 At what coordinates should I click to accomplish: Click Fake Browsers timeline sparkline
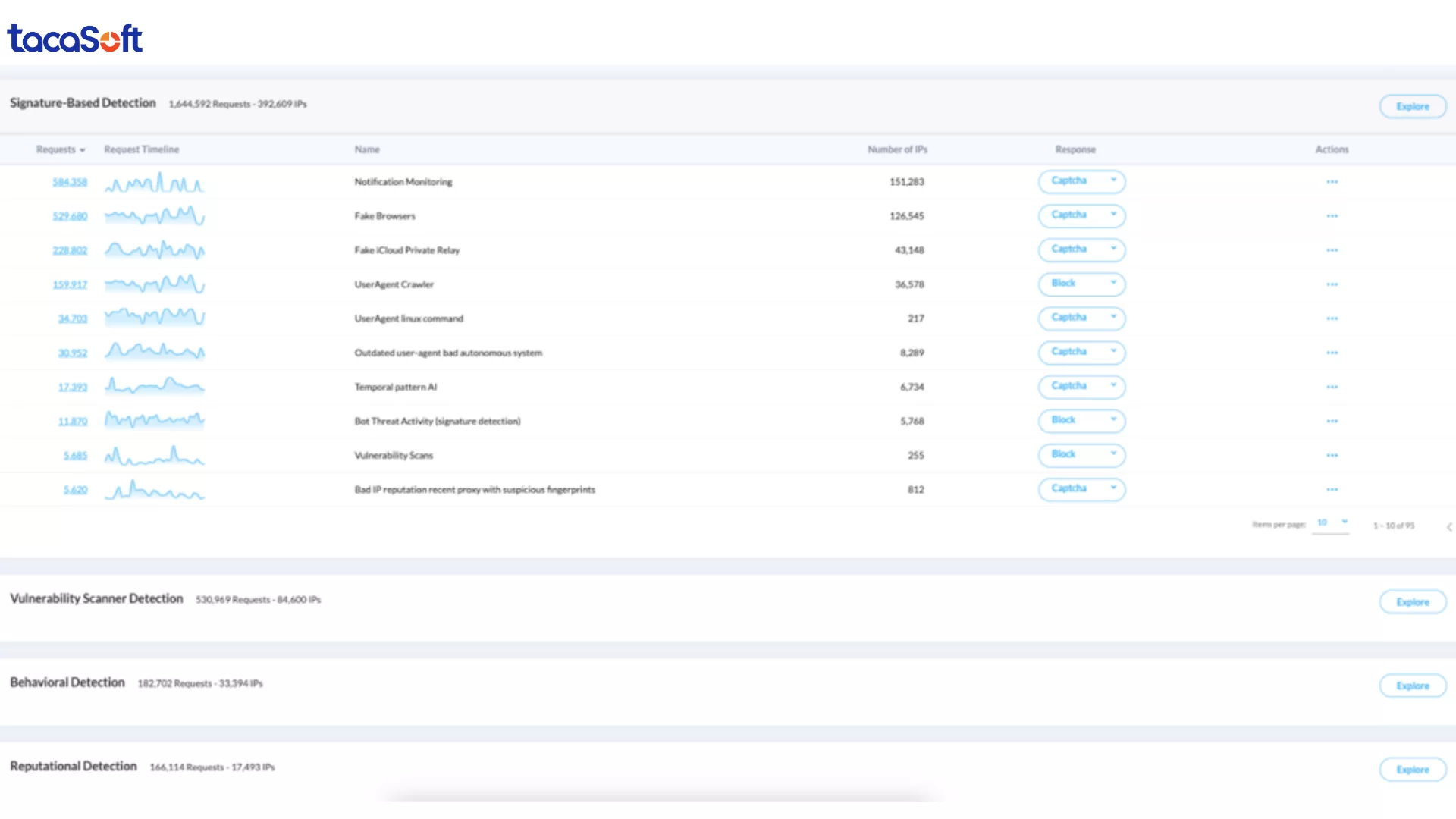(x=155, y=216)
